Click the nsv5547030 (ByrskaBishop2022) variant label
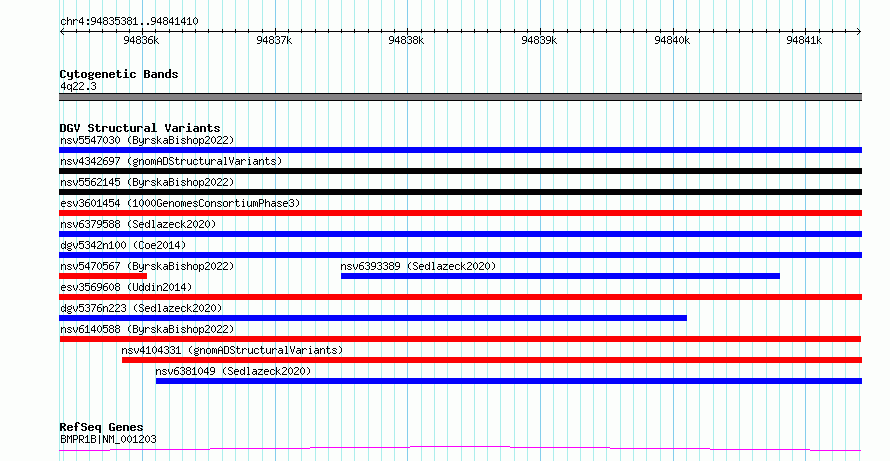 (x=147, y=140)
